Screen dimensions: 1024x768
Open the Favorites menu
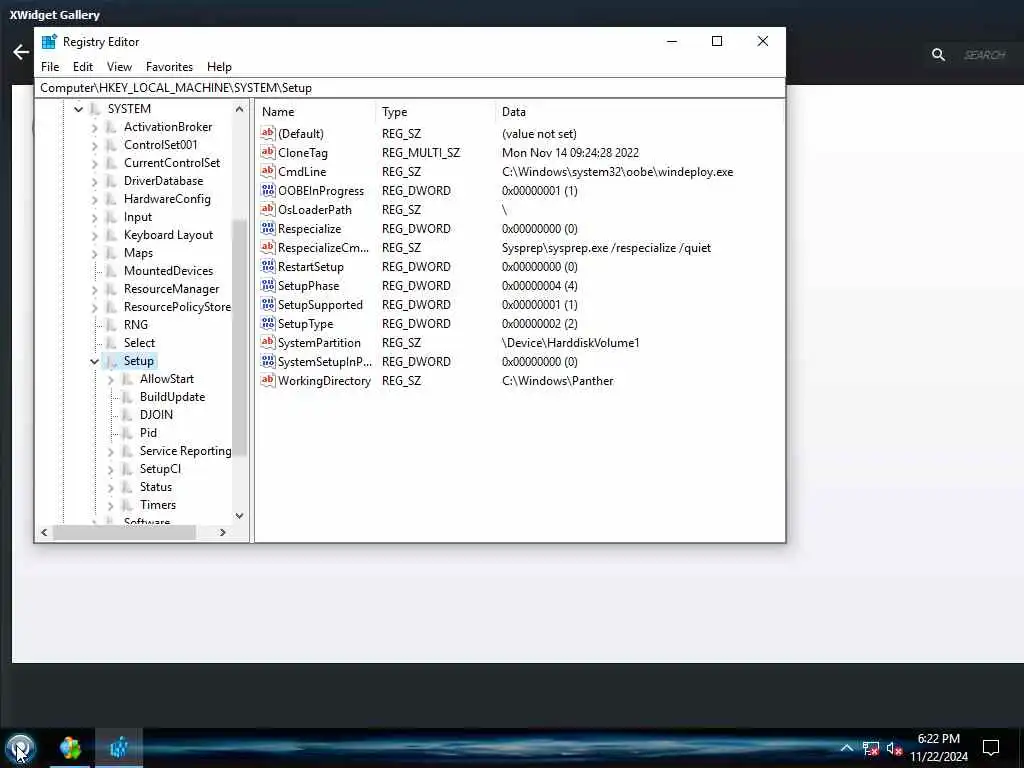click(169, 67)
